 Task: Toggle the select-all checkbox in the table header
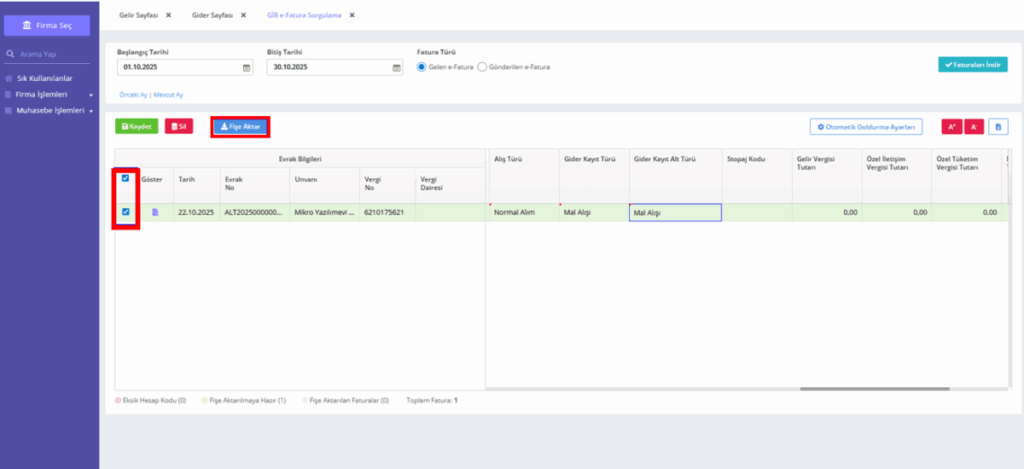point(125,178)
